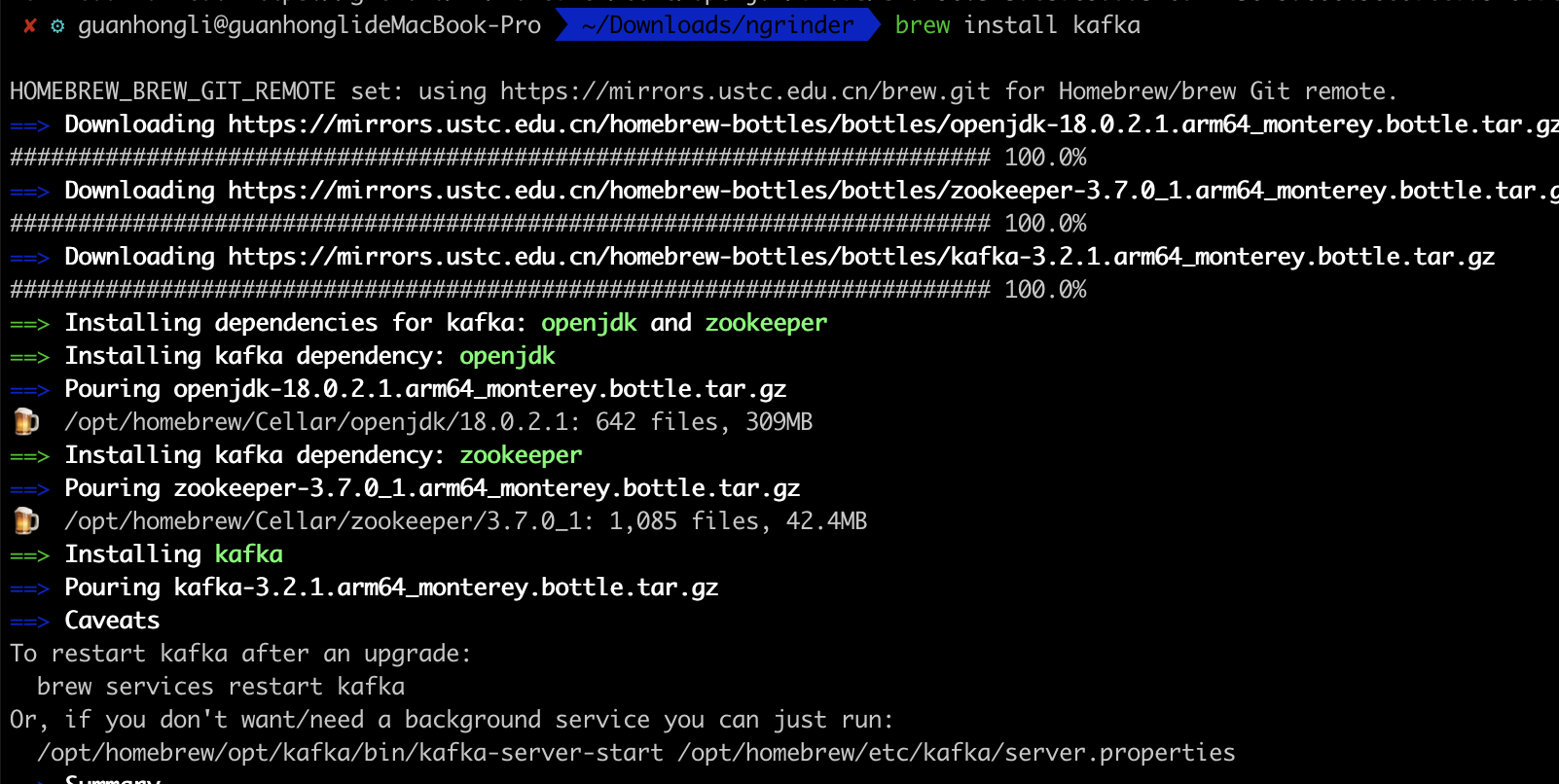Click the beer mug icon beside the openjdk Cellar path
Viewport: 1559px width, 784px height.
pos(26,422)
